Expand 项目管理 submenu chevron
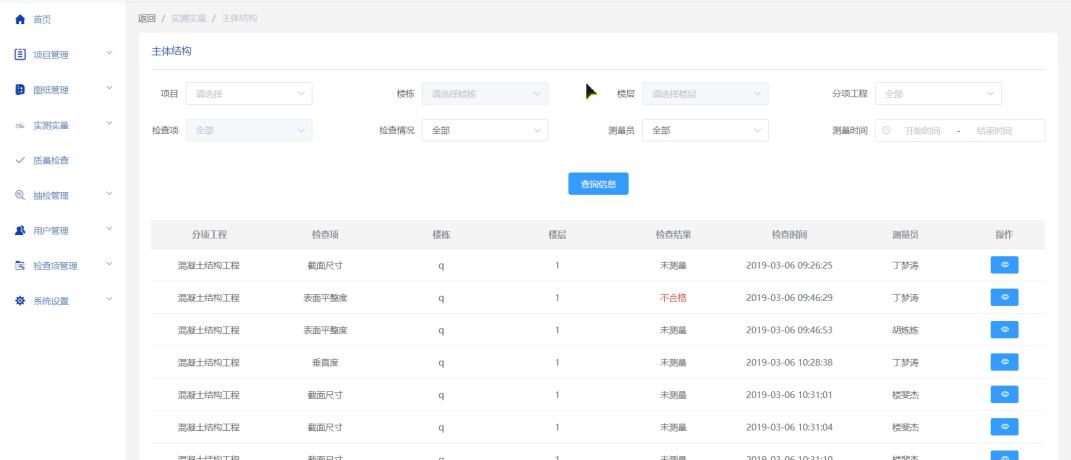 (109, 53)
